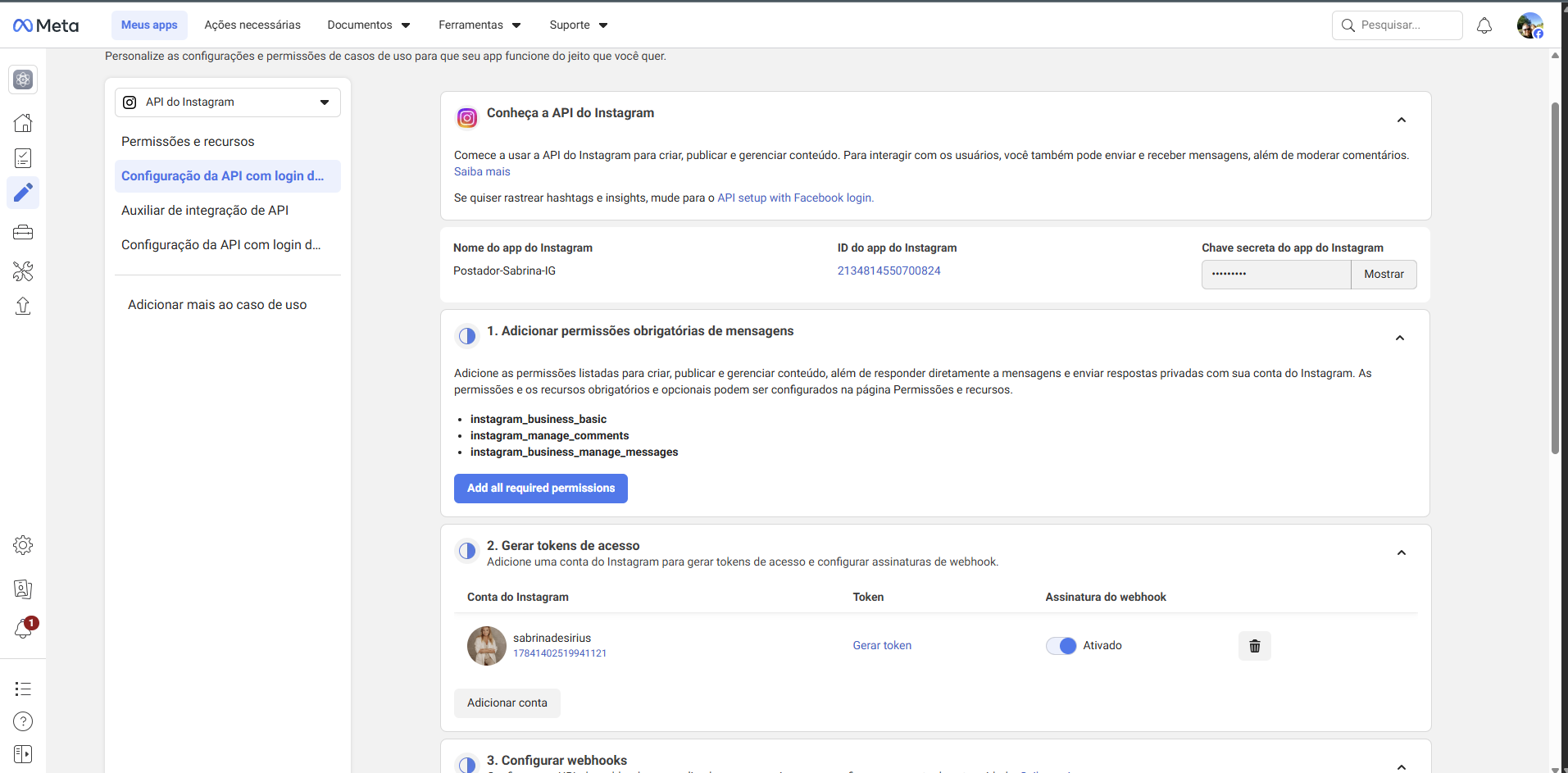The height and width of the screenshot is (773, 1568).
Task: Click the account ID 17841402519941121
Action: coord(560,654)
